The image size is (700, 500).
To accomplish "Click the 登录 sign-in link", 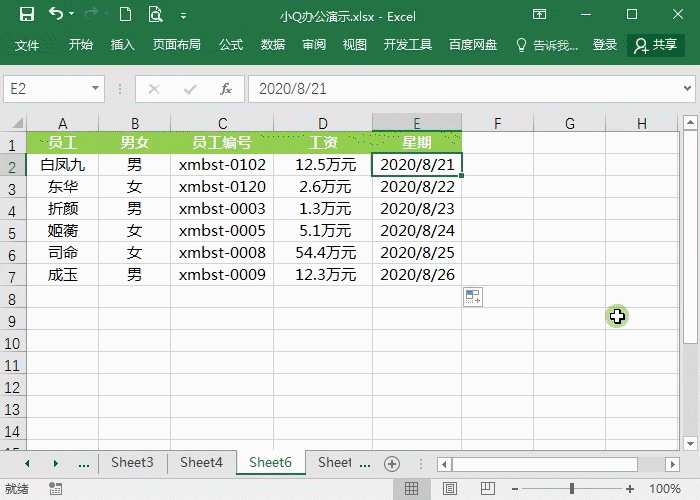I will [605, 45].
